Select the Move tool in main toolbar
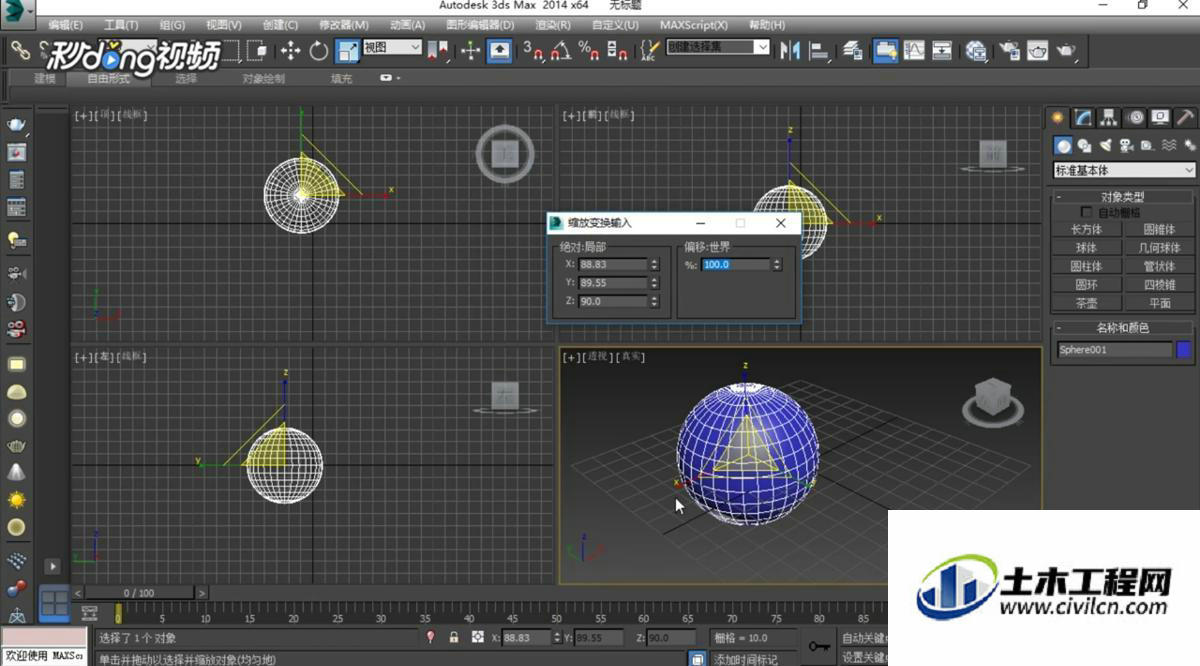Image resolution: width=1200 pixels, height=666 pixels. (290, 50)
